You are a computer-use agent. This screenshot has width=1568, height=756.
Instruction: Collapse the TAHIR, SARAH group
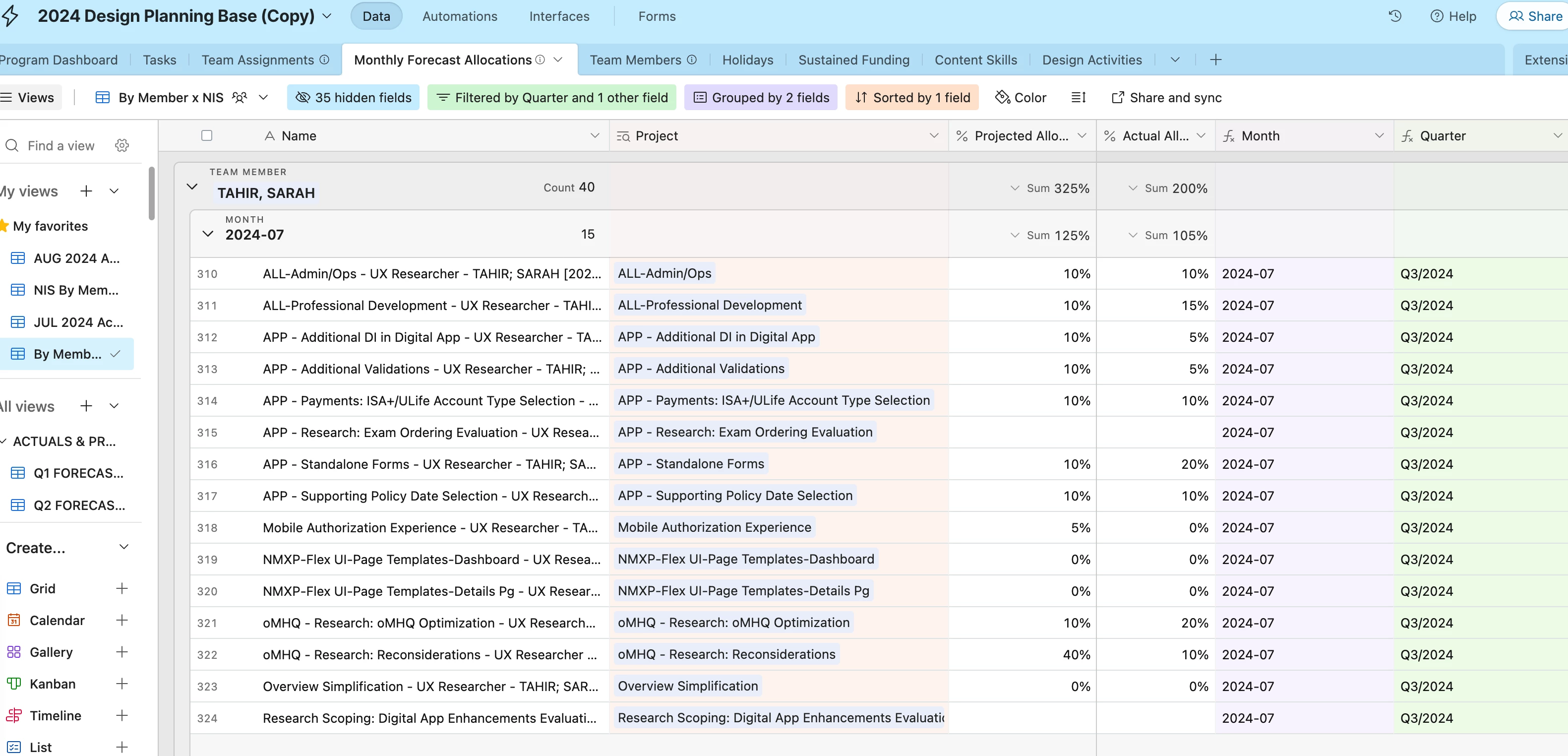[x=192, y=187]
